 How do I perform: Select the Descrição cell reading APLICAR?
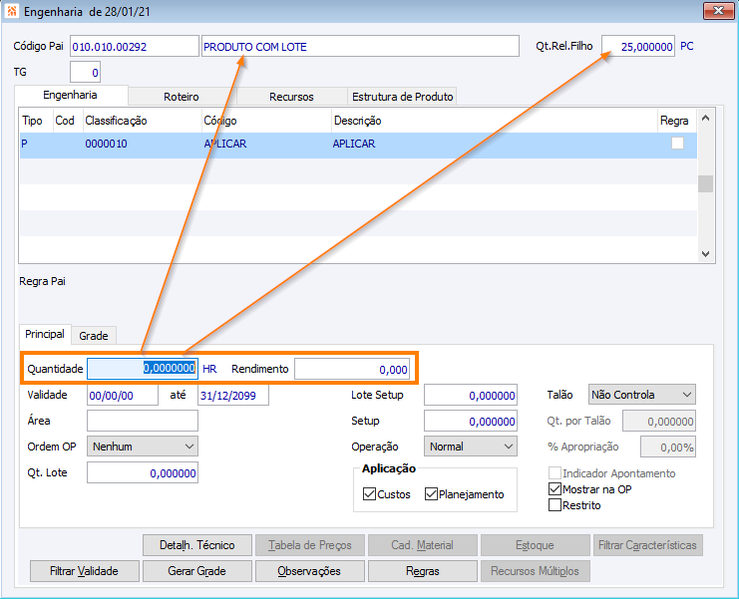(x=494, y=144)
